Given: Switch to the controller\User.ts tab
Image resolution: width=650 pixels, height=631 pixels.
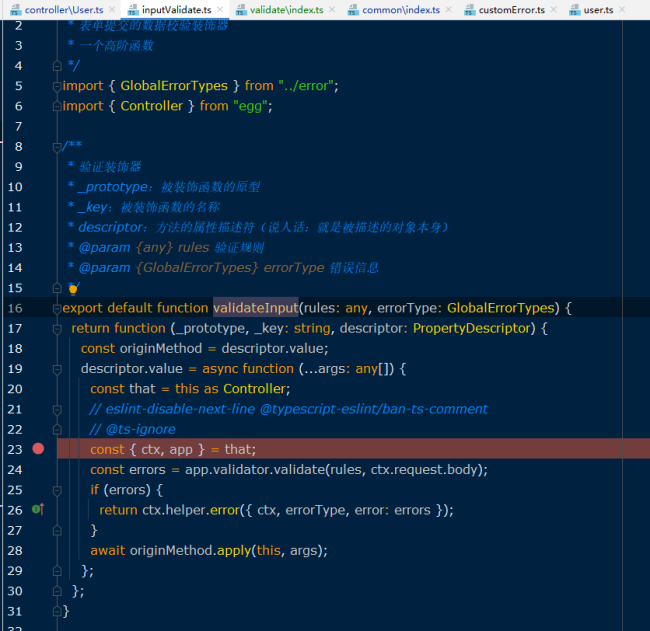Looking at the screenshot, I should [x=63, y=10].
